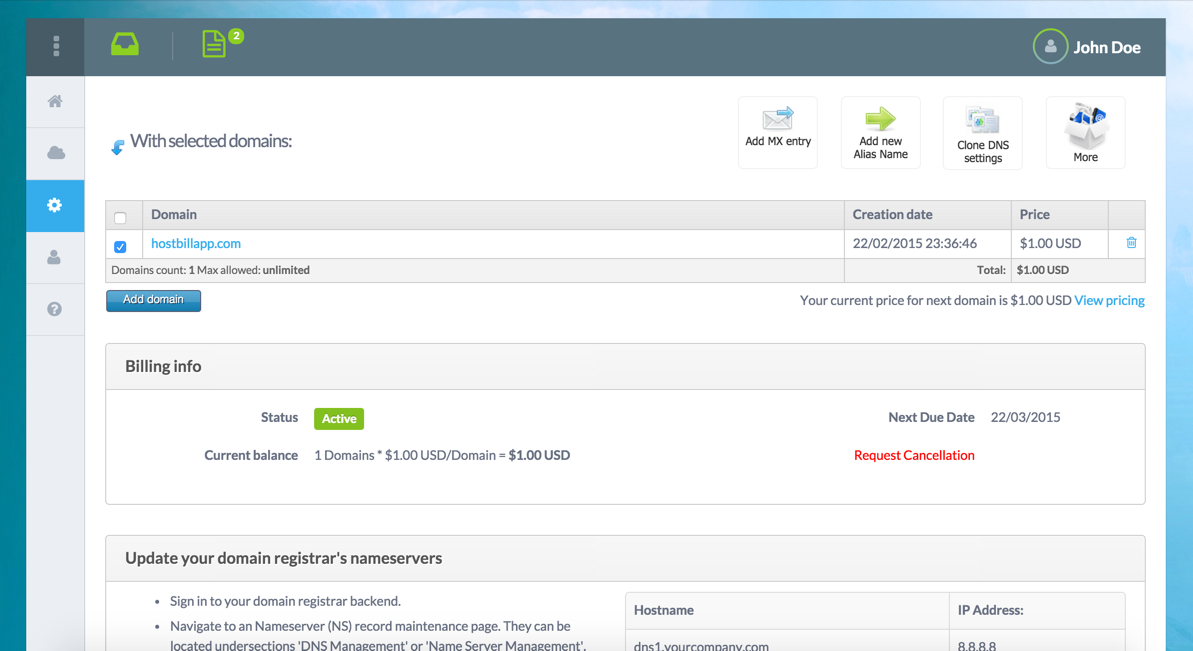Click Next Due Date value 22/03/2015
The height and width of the screenshot is (651, 1193).
(1025, 418)
